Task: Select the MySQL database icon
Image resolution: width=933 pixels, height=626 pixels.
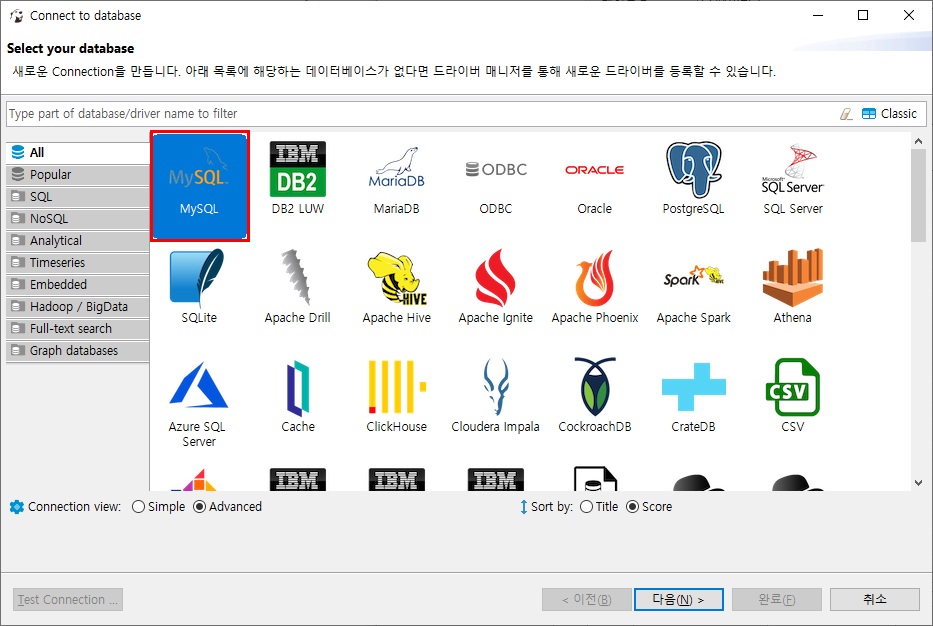Action: click(x=199, y=186)
